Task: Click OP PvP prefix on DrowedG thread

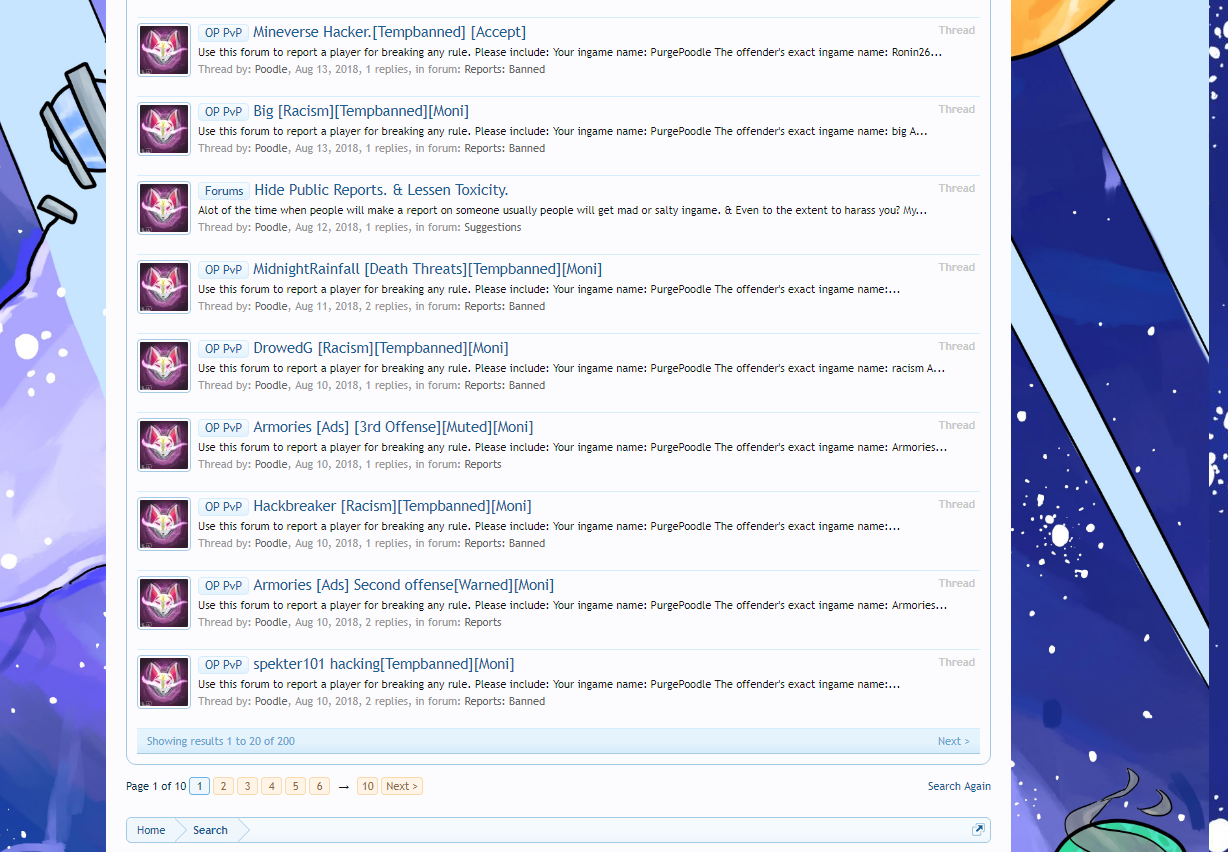Action: tap(223, 349)
